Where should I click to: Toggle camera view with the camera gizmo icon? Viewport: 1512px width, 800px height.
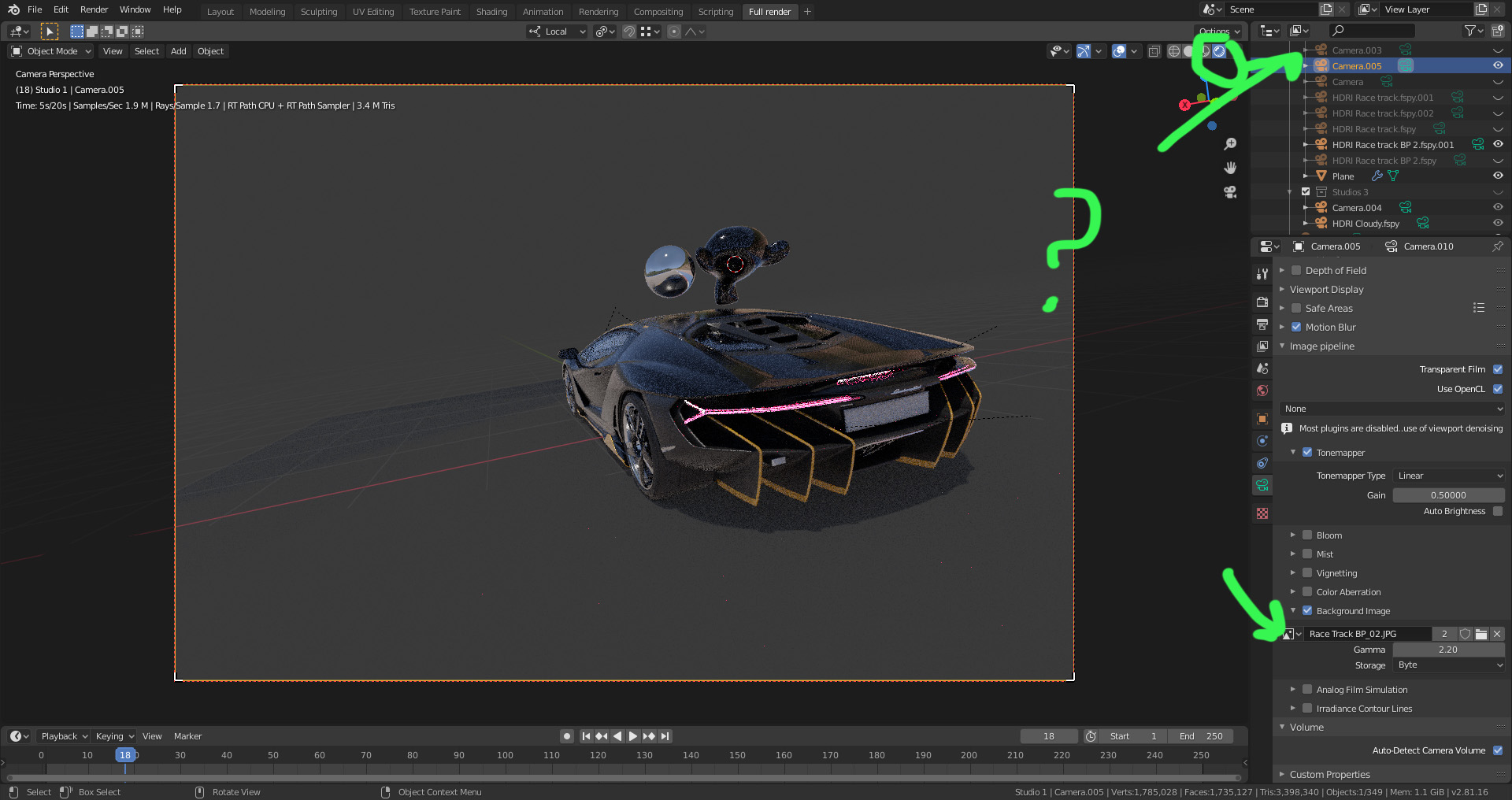(1230, 192)
